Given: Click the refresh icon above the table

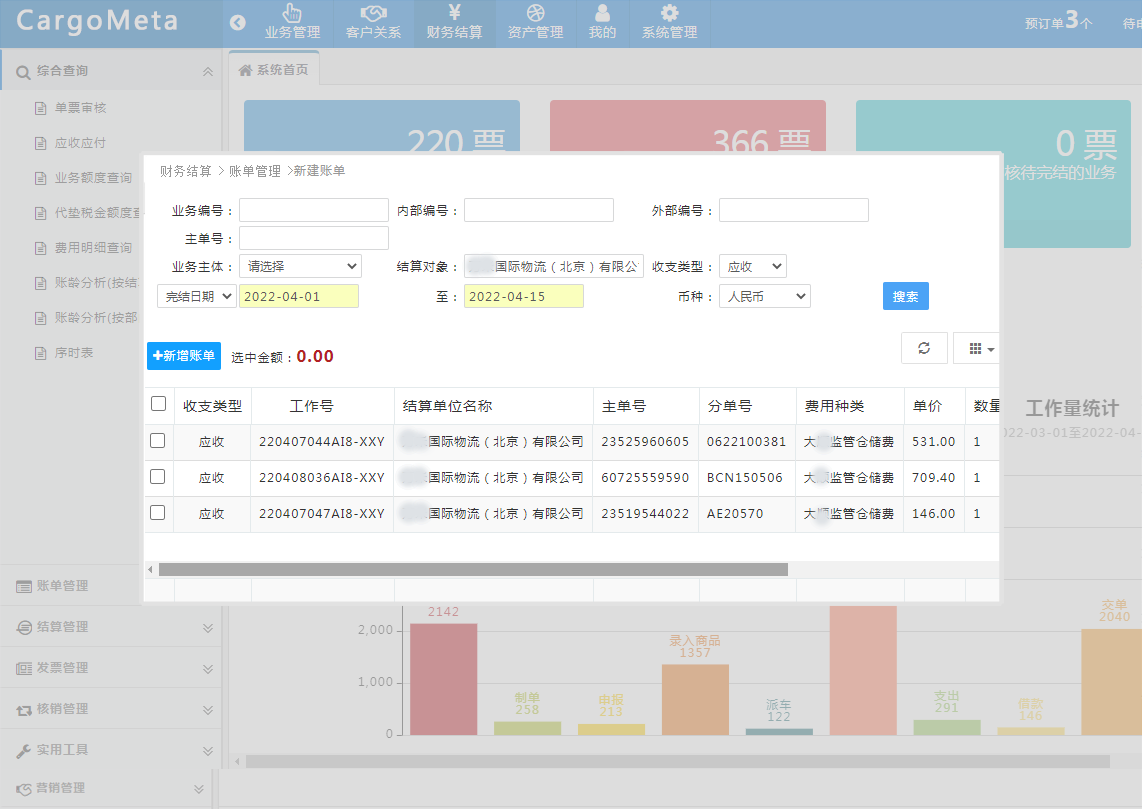Looking at the screenshot, I should click(924, 348).
